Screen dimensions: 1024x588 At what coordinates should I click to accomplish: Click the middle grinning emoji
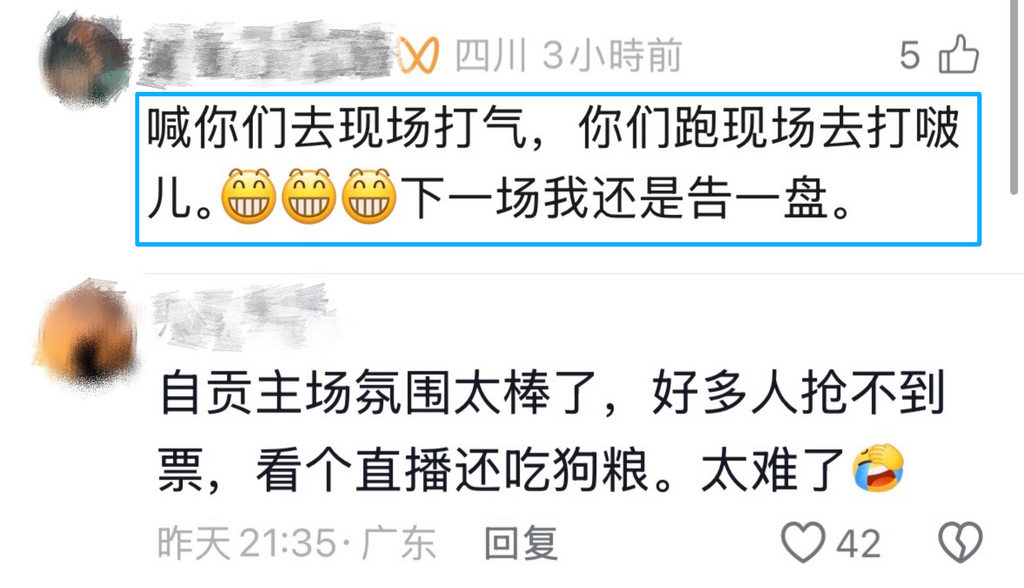pyautogui.click(x=309, y=196)
